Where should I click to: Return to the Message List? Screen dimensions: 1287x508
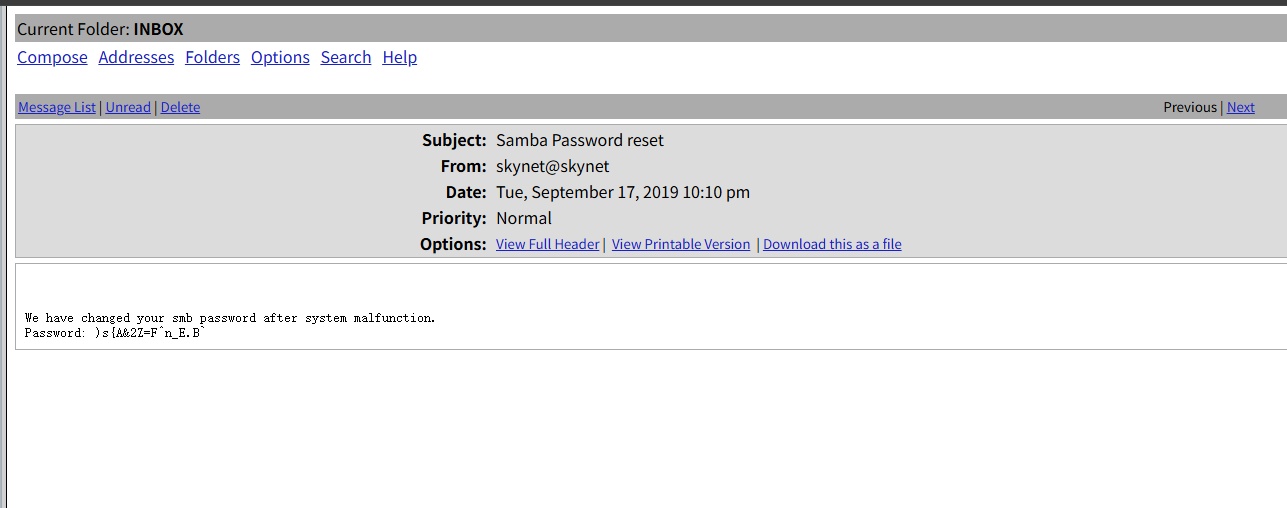click(57, 108)
